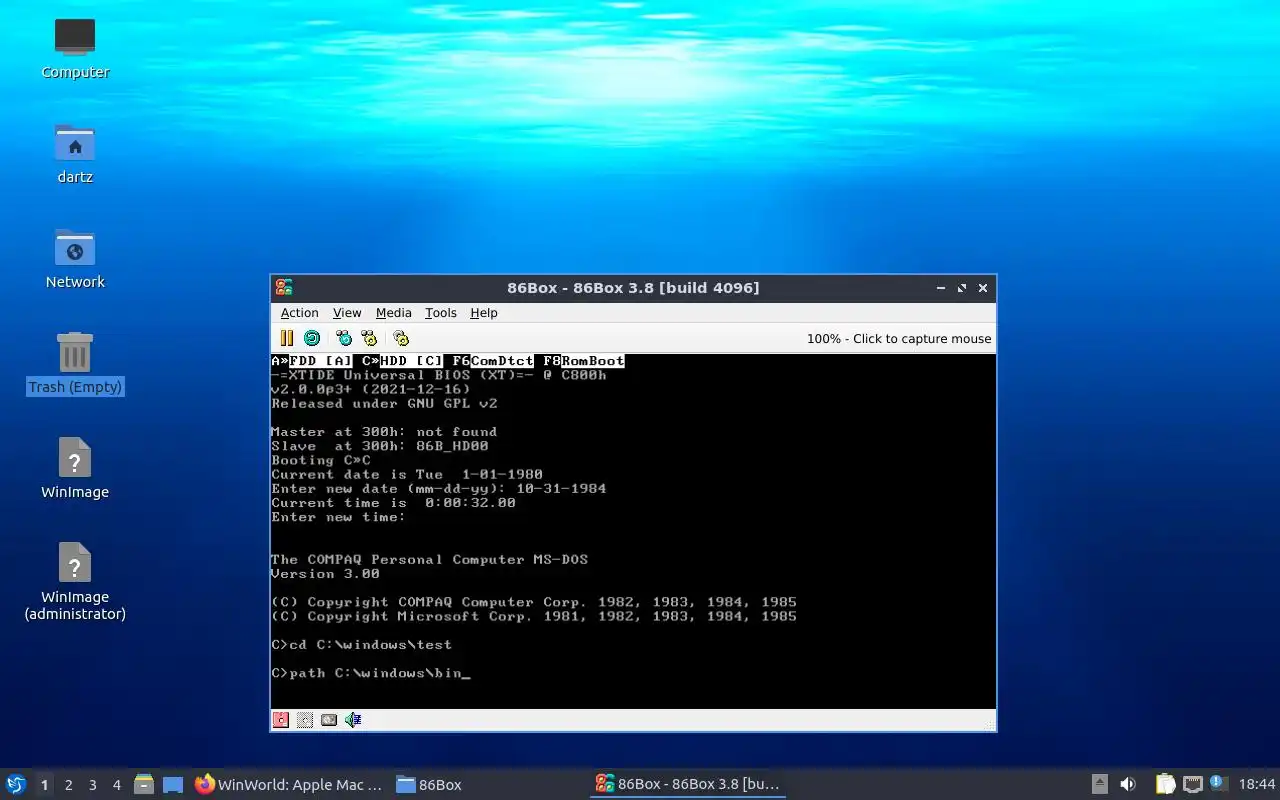
Task: Open the volume control in the tray
Action: point(1128,785)
